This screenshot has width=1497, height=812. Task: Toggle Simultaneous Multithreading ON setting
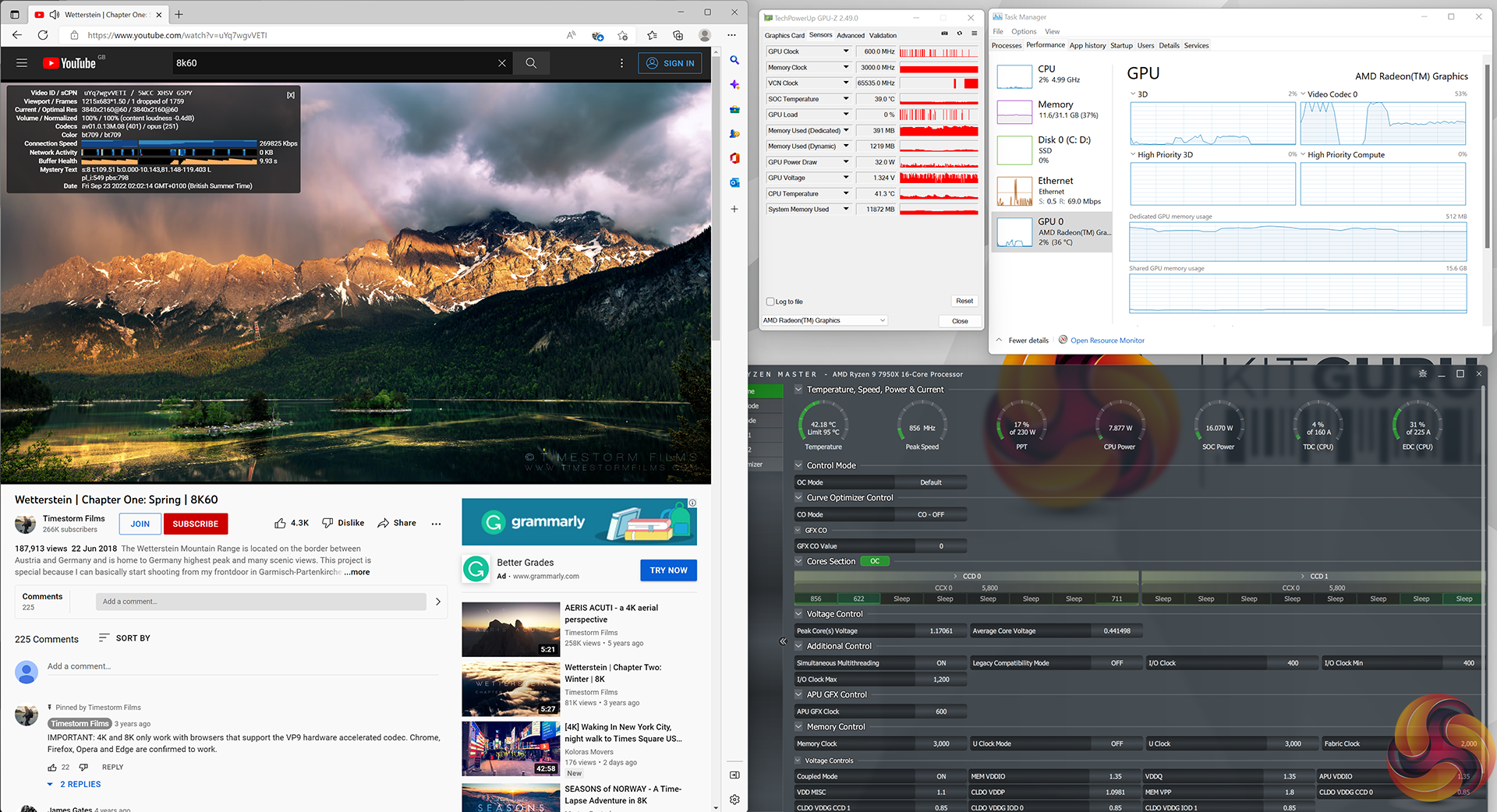coord(941,663)
